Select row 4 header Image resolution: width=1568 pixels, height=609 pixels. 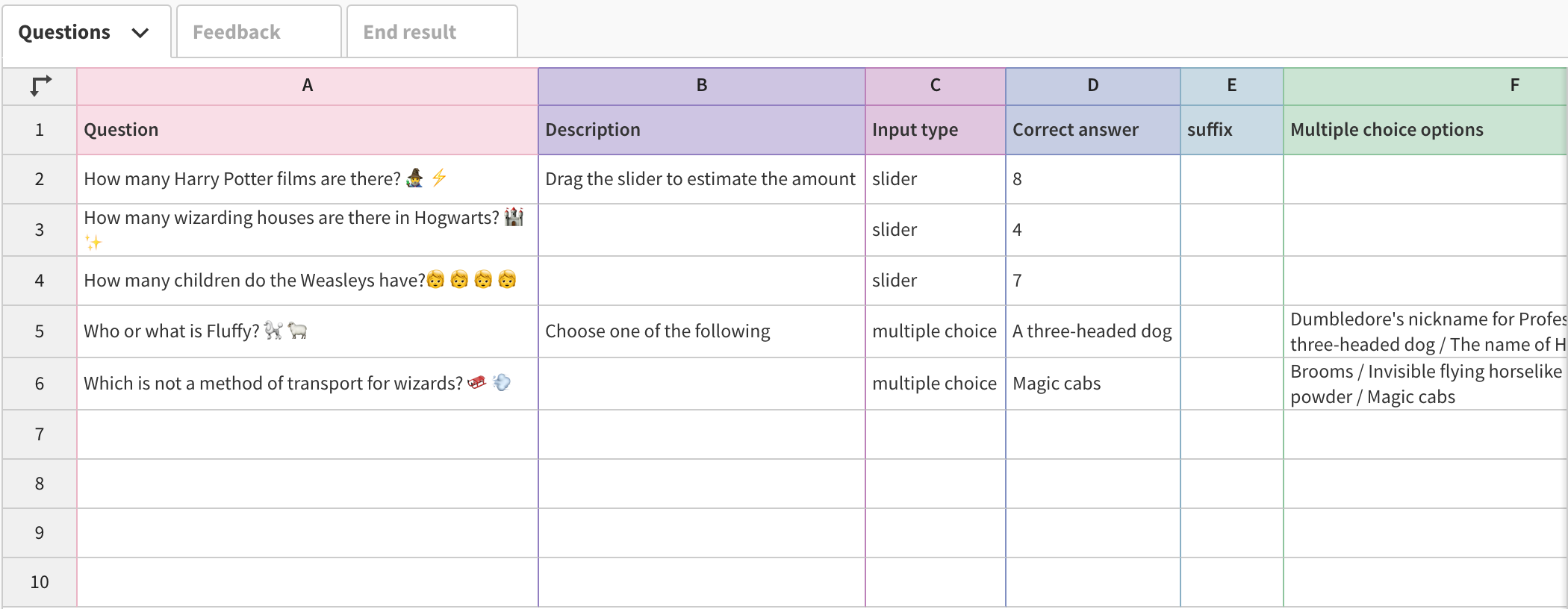pyautogui.click(x=40, y=281)
